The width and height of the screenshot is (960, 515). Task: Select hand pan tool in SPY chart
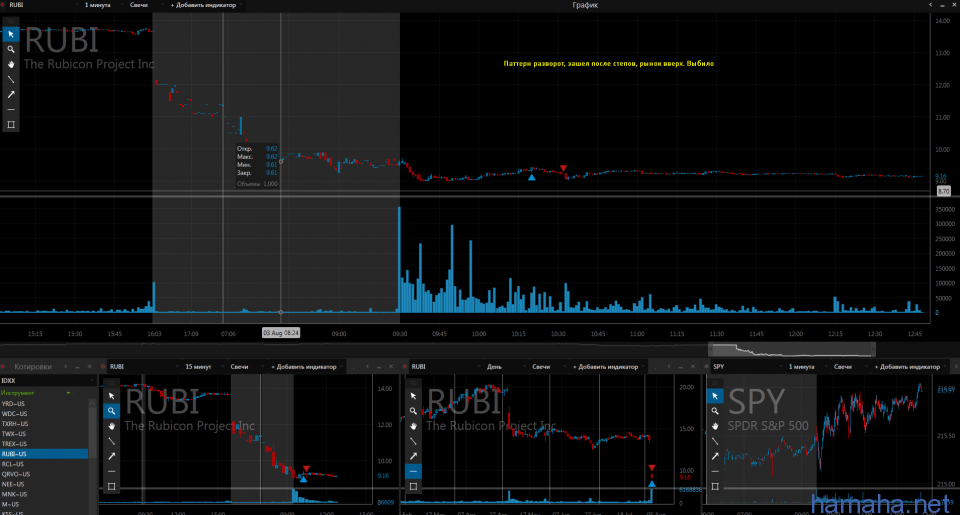coord(714,426)
